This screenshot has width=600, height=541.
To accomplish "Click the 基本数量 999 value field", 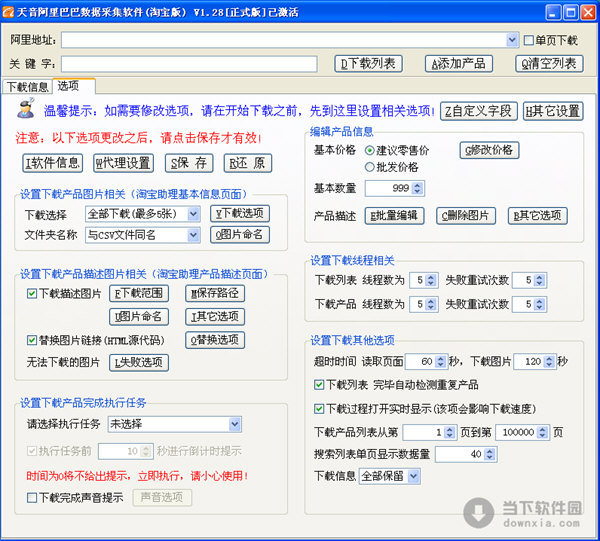I will coord(388,188).
